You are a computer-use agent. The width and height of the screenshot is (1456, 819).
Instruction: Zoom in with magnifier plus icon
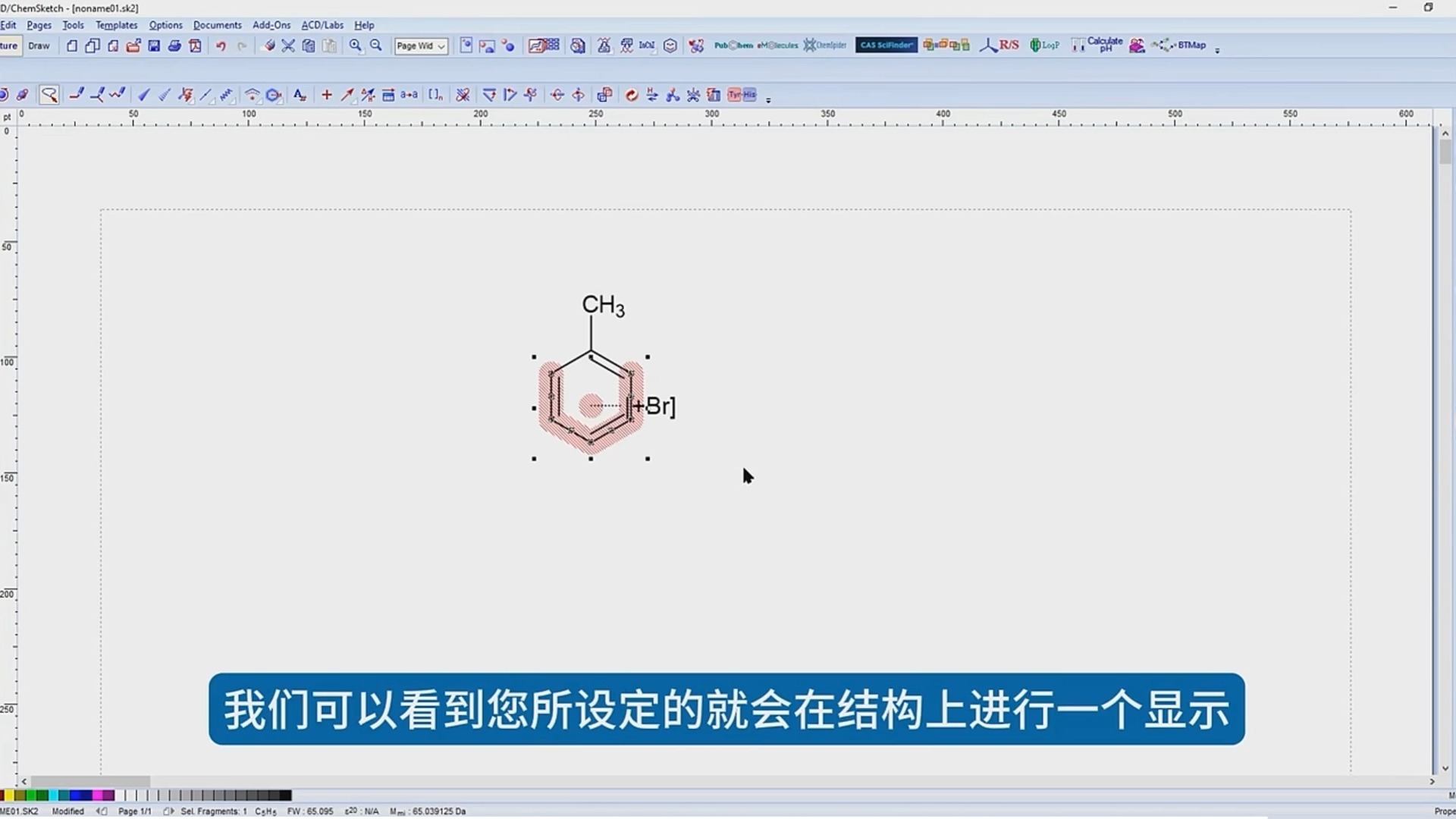coord(355,45)
